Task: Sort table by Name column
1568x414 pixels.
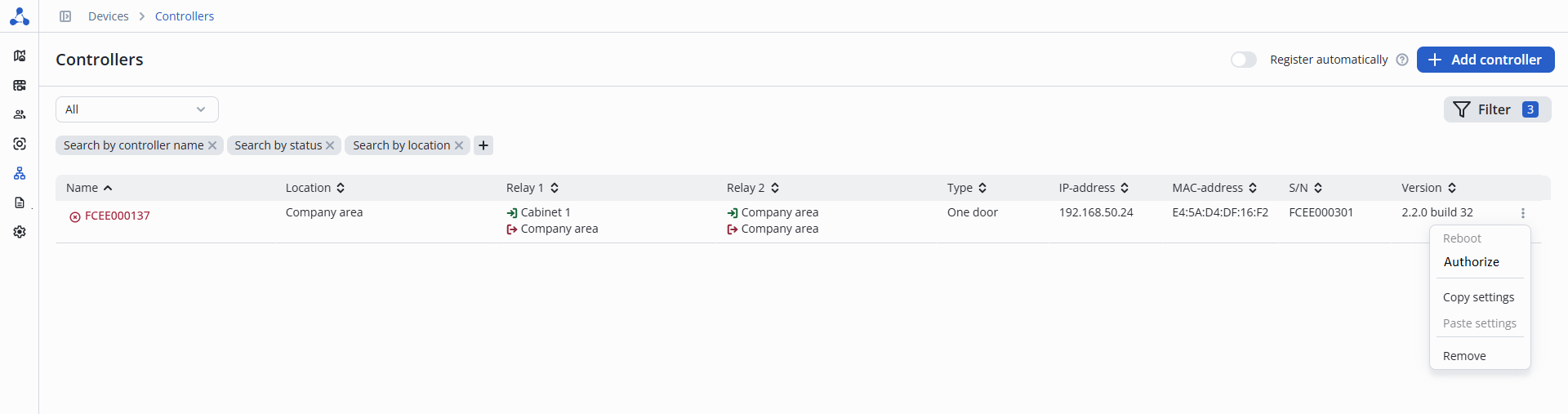Action: click(x=89, y=188)
